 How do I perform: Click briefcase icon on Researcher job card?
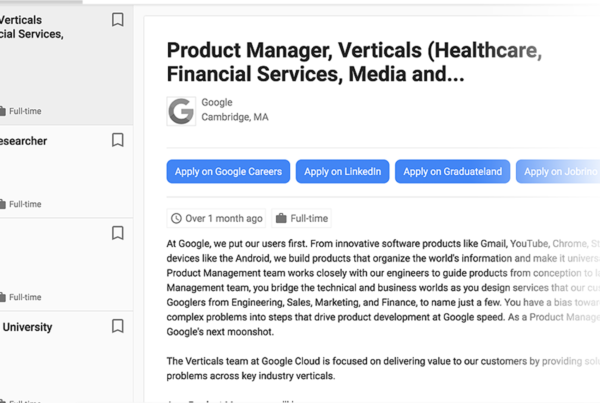pos(3,204)
